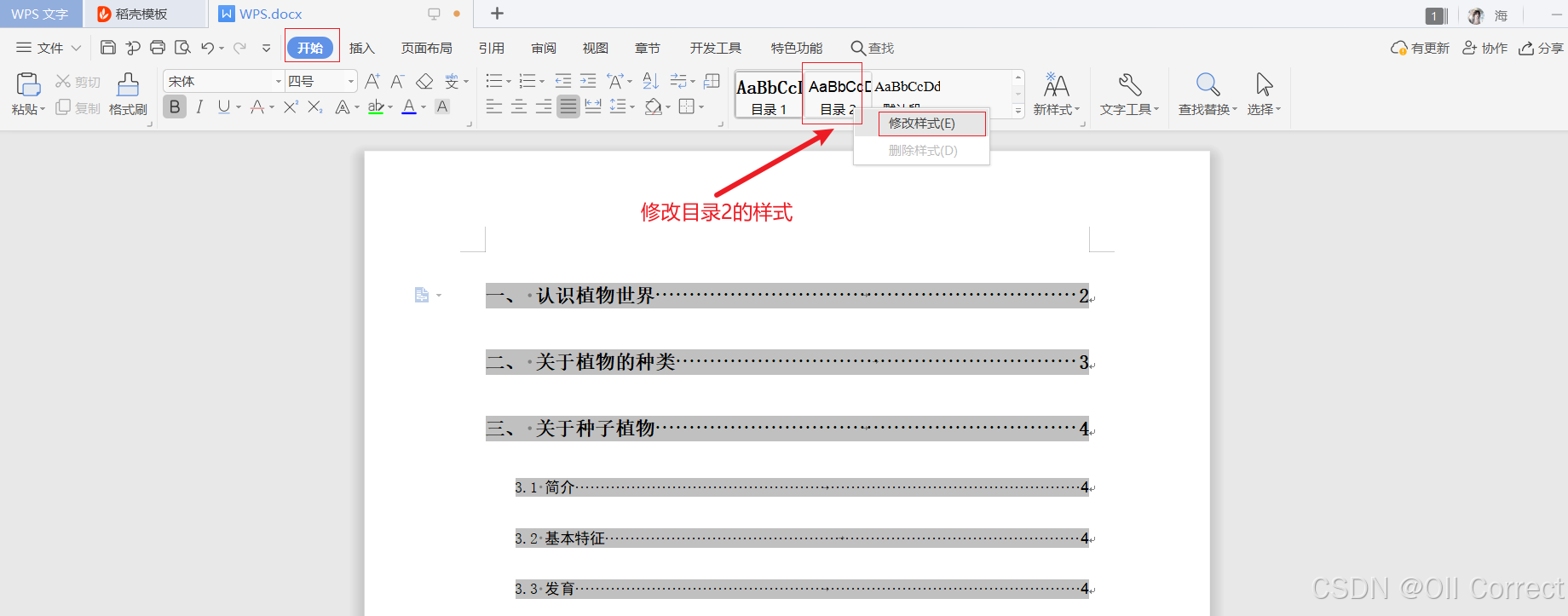
Task: Click the character shading A icon
Action: [442, 107]
